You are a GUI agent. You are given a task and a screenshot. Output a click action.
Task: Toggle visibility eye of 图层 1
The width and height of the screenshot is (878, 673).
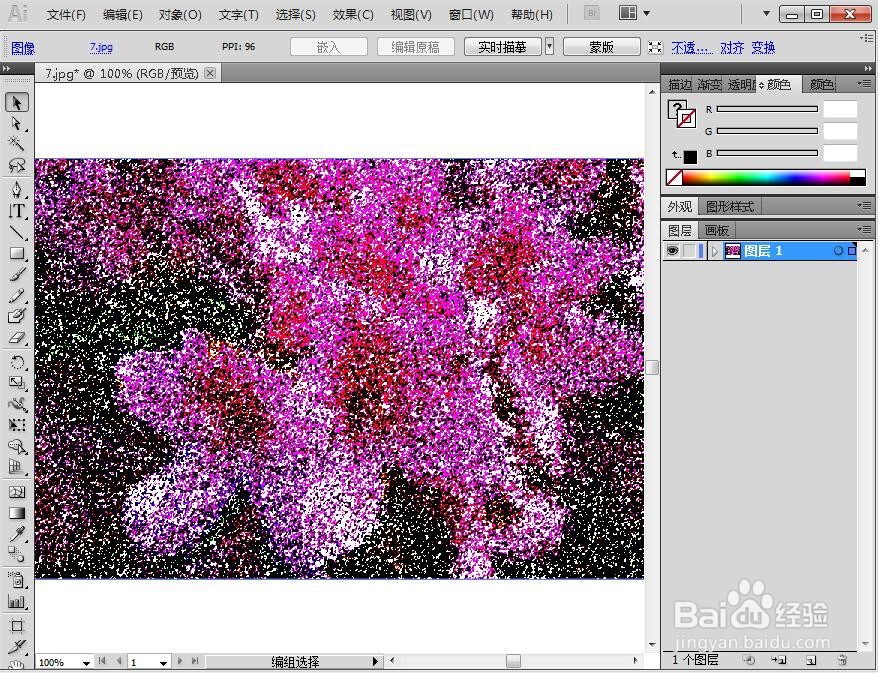tap(672, 251)
